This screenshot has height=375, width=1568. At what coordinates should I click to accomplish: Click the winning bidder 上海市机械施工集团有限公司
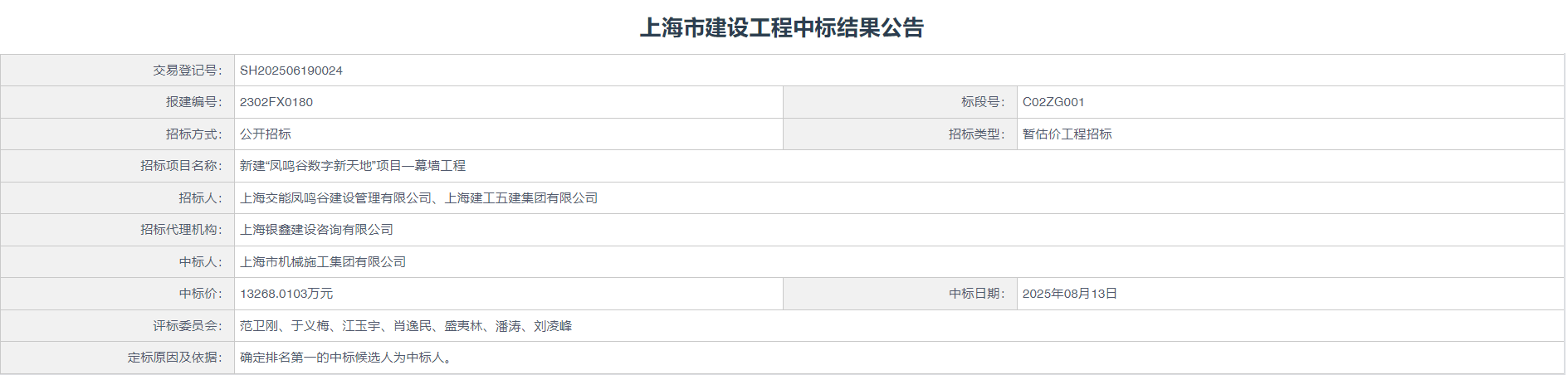(x=323, y=262)
